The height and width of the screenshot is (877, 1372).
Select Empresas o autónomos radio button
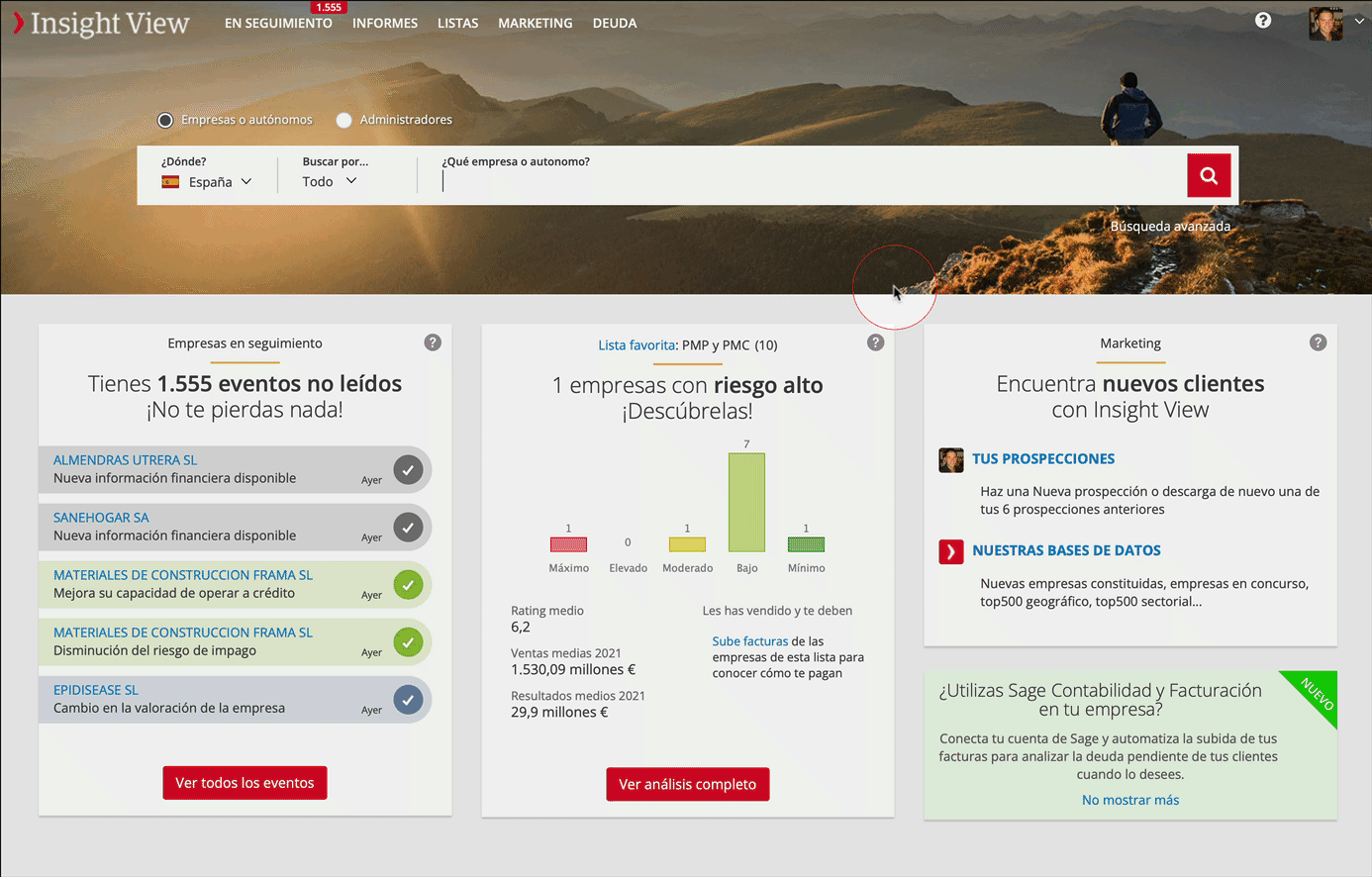click(165, 120)
